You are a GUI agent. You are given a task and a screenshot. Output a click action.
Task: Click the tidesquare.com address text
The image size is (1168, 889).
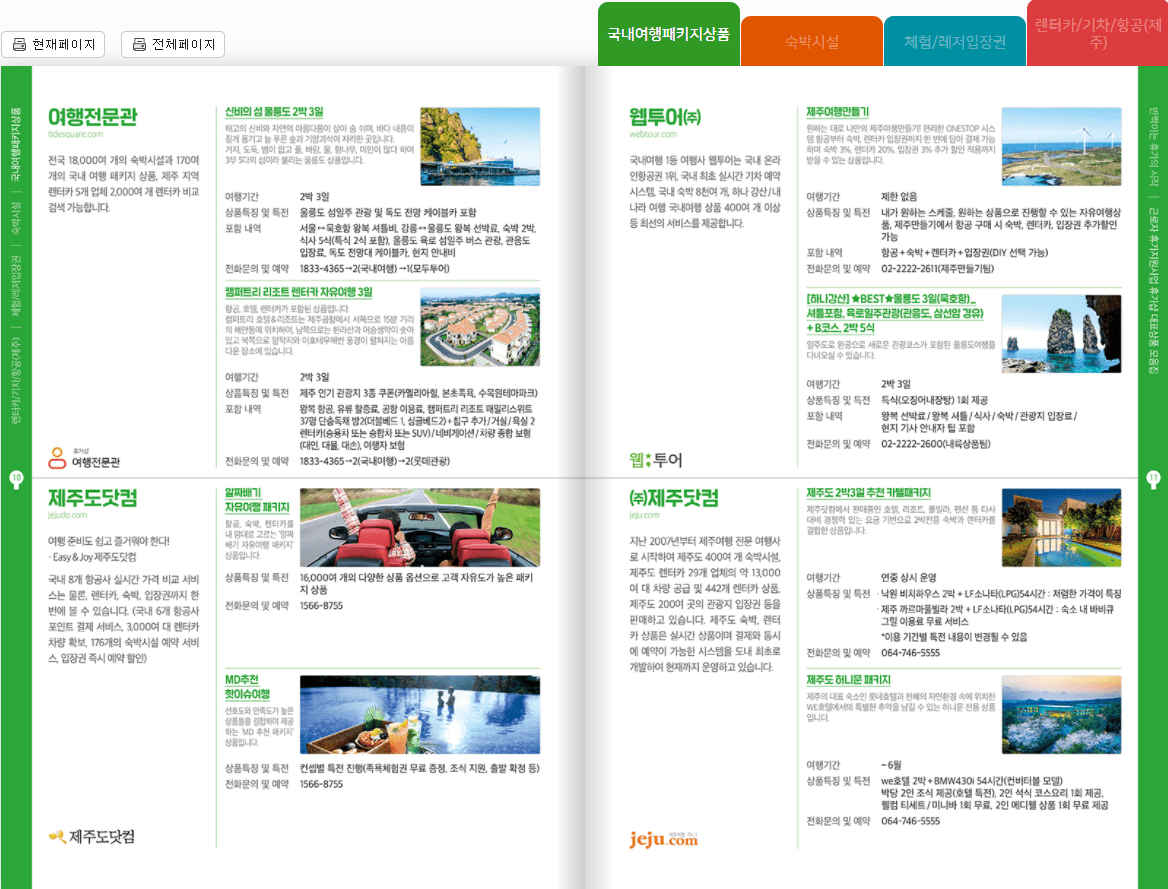(75, 134)
